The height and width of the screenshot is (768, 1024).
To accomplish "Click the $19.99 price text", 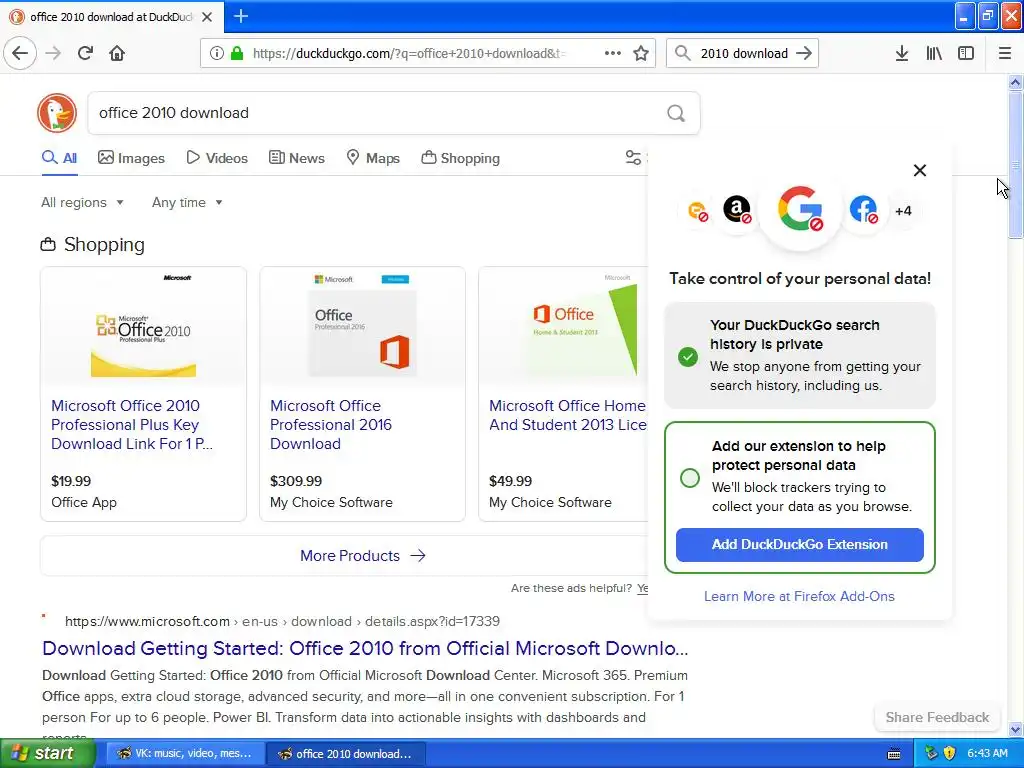I will coord(71,481).
